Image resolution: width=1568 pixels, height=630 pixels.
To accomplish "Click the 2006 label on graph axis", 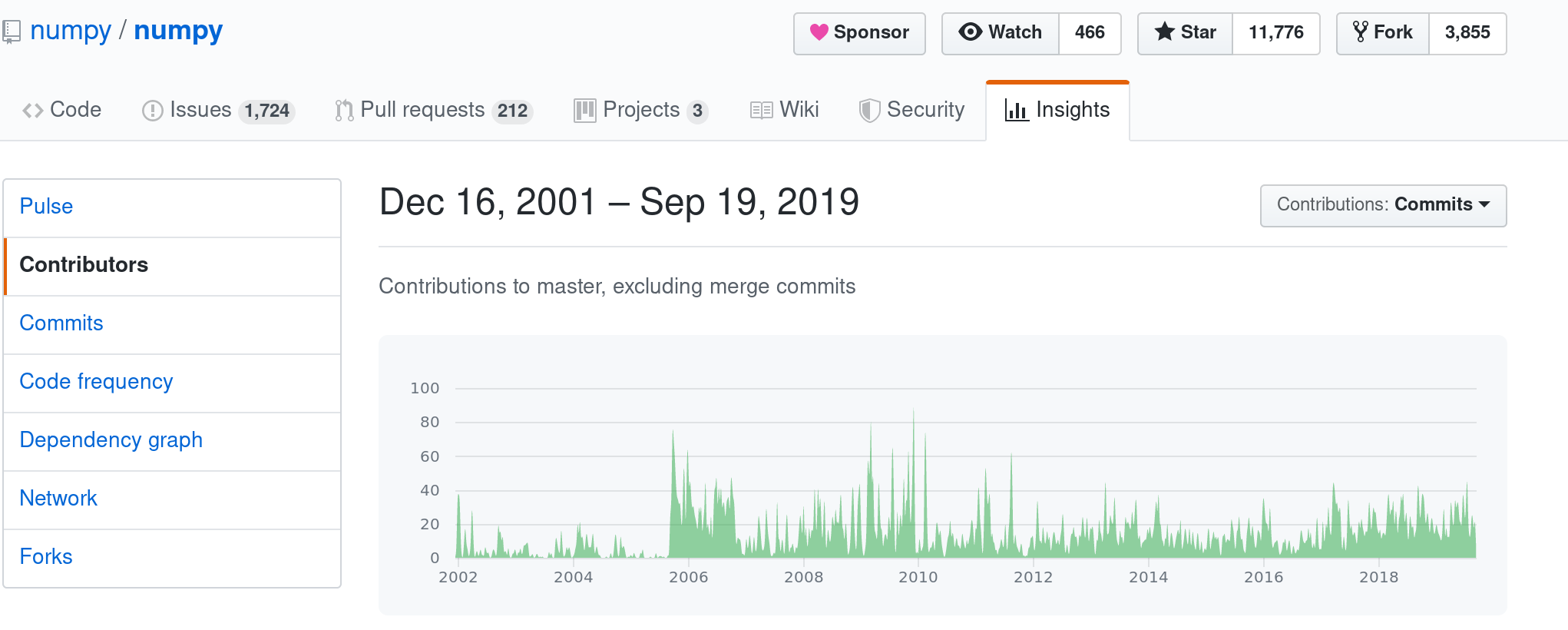I will (x=688, y=577).
